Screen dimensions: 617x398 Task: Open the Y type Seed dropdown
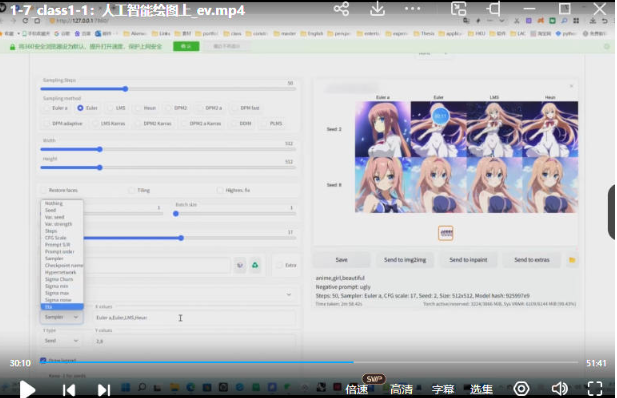[x=61, y=341]
